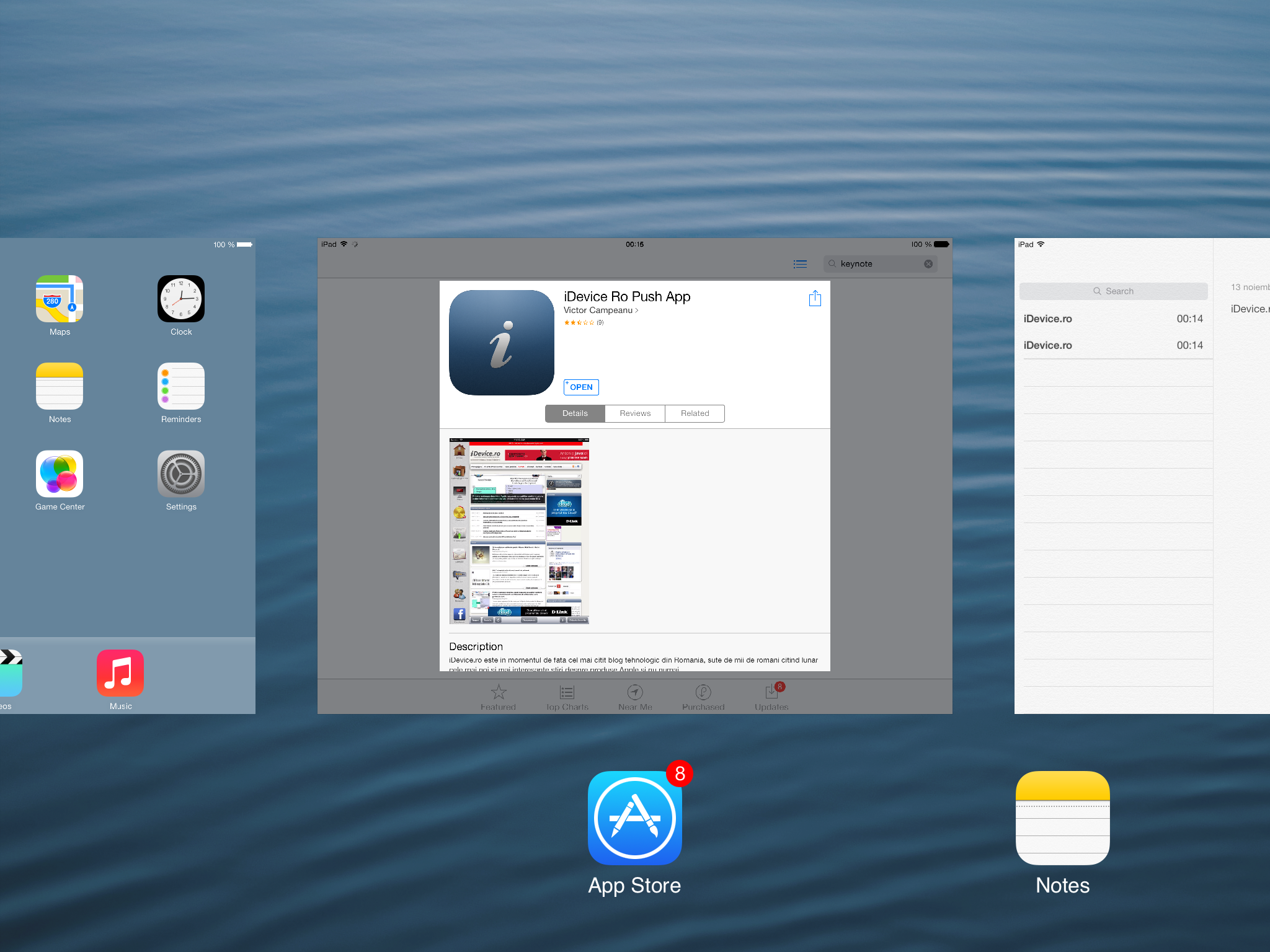Tap the list icon next to the search field
1270x952 pixels.
pyautogui.click(x=800, y=264)
